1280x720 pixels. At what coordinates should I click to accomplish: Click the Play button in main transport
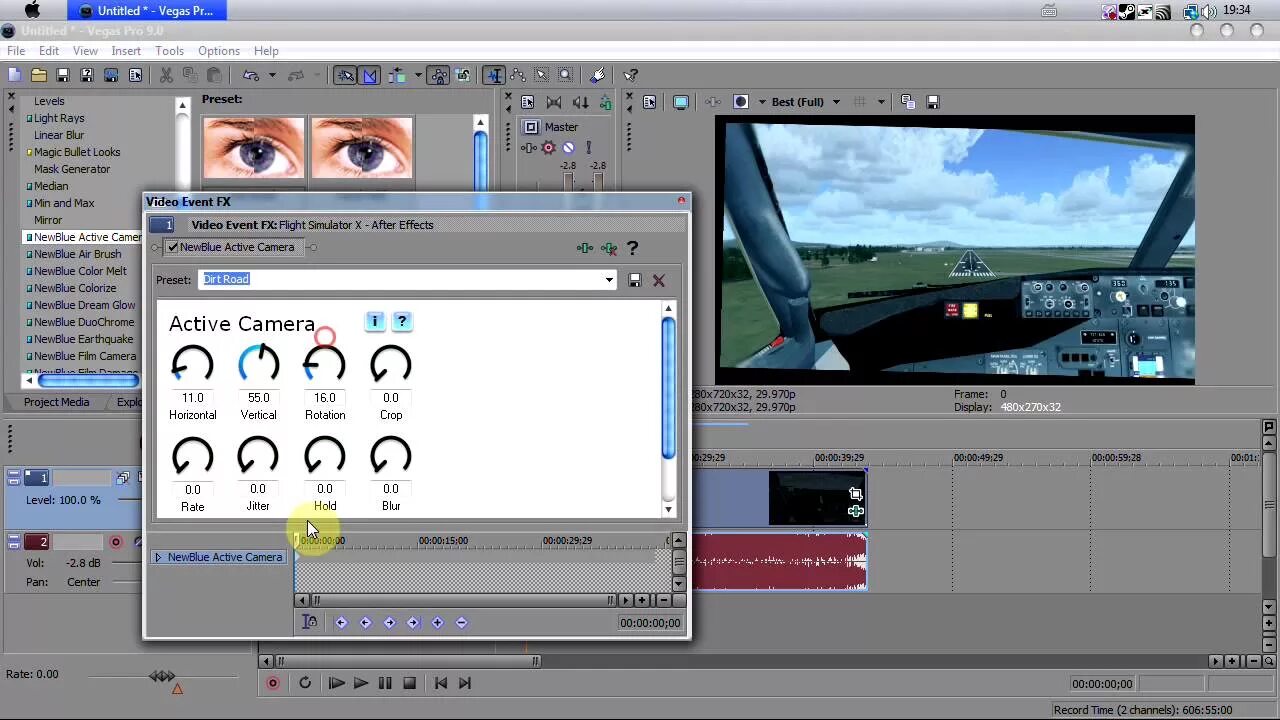[361, 683]
